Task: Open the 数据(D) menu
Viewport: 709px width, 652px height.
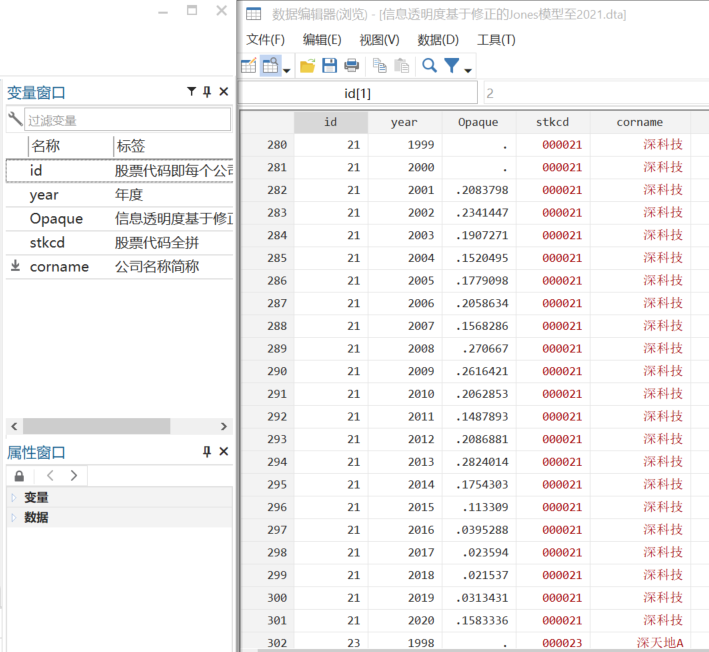Action: (x=437, y=40)
